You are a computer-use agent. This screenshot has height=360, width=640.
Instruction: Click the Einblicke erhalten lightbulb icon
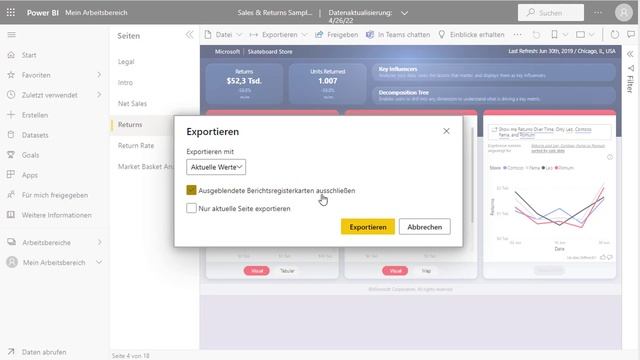pyautogui.click(x=442, y=35)
